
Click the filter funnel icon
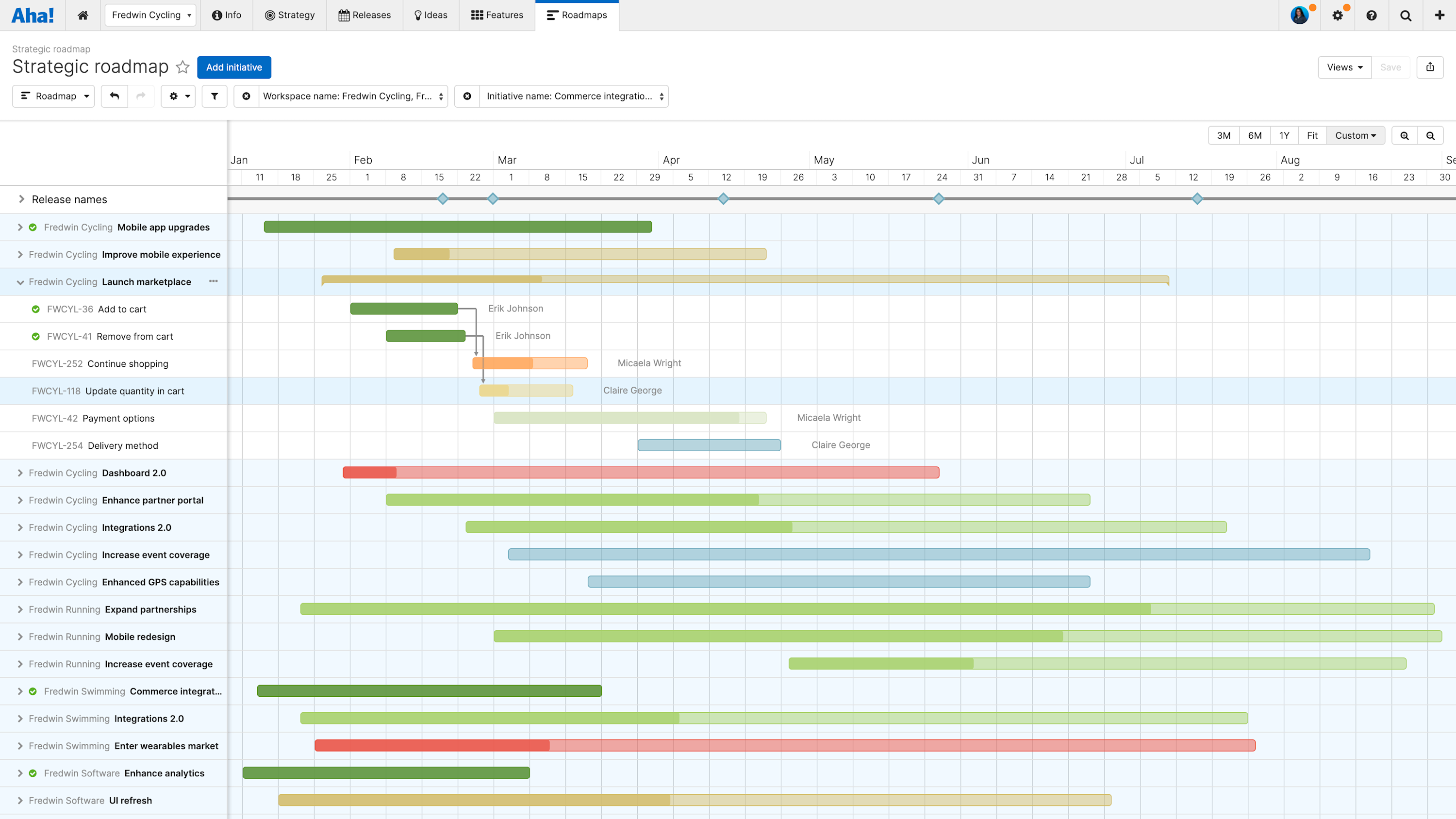(215, 96)
